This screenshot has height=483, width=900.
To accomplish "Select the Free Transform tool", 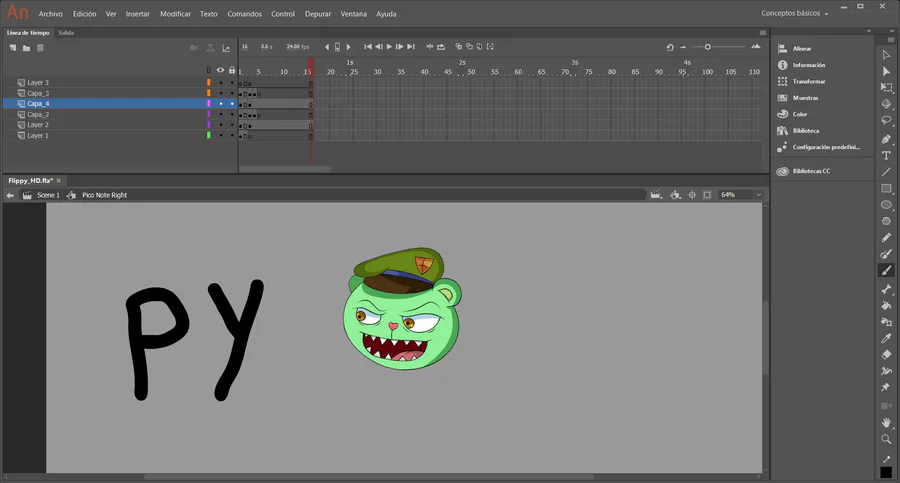I will 886,87.
